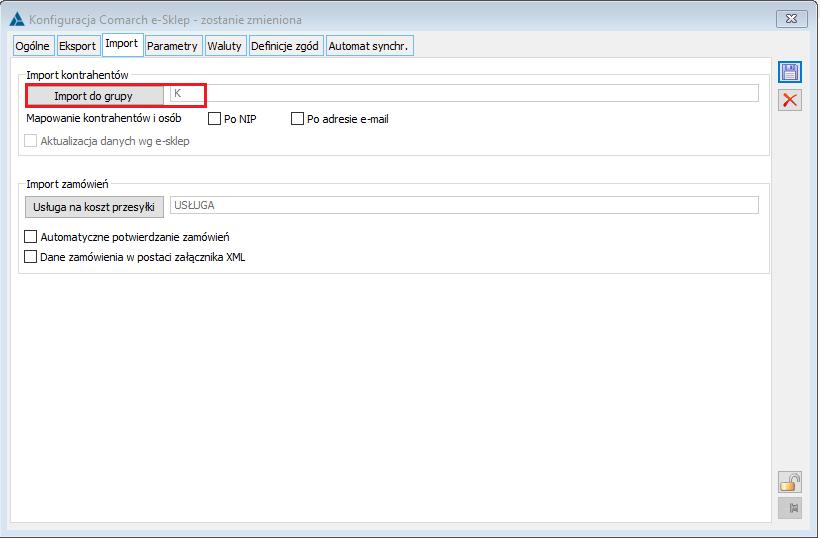Click the Comarch logo in the title bar
820x539 pixels.
[x=17, y=20]
